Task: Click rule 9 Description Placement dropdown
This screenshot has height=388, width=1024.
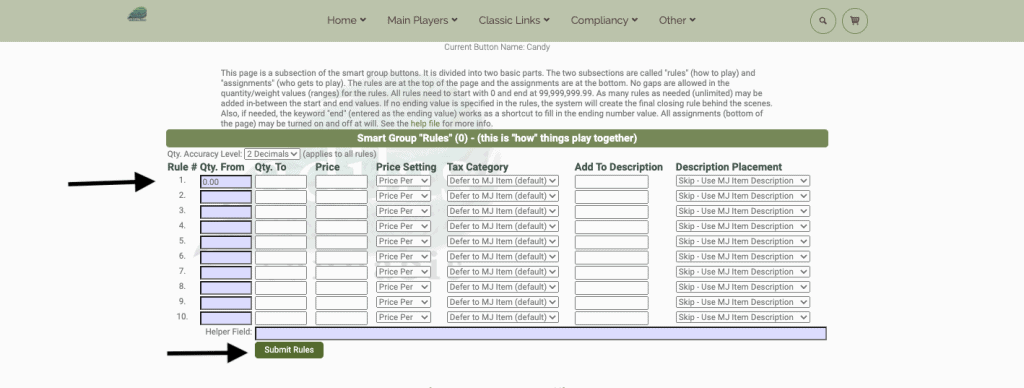Action: click(743, 302)
